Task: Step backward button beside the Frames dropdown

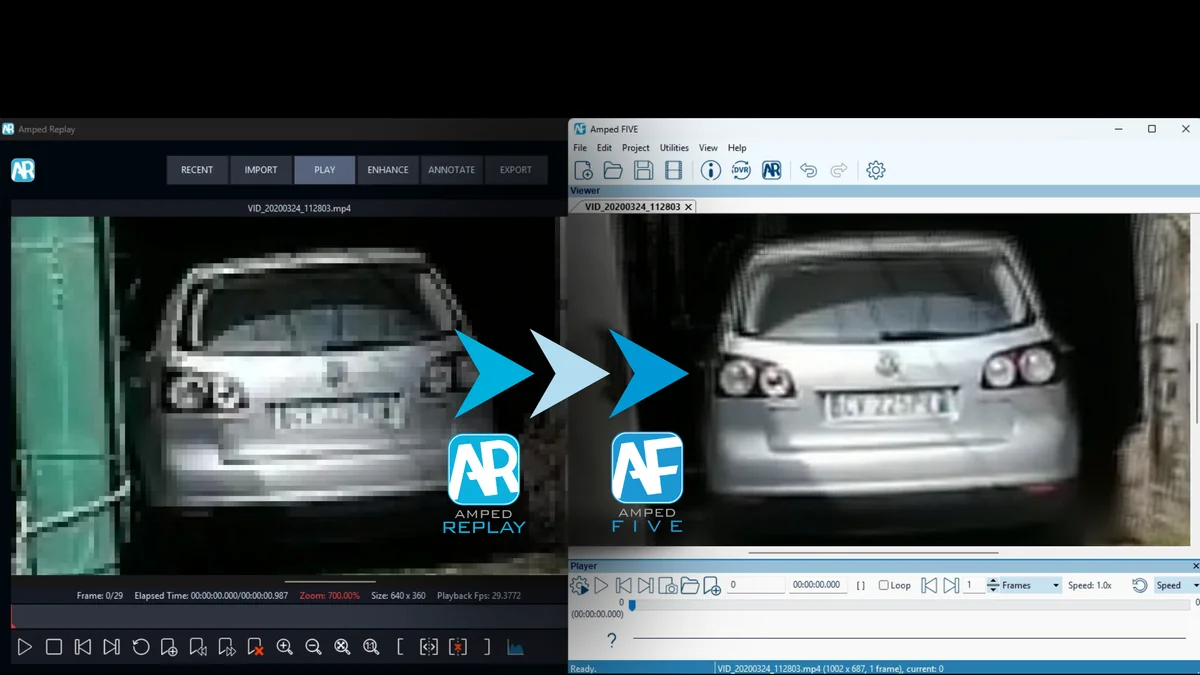Action: click(929, 586)
